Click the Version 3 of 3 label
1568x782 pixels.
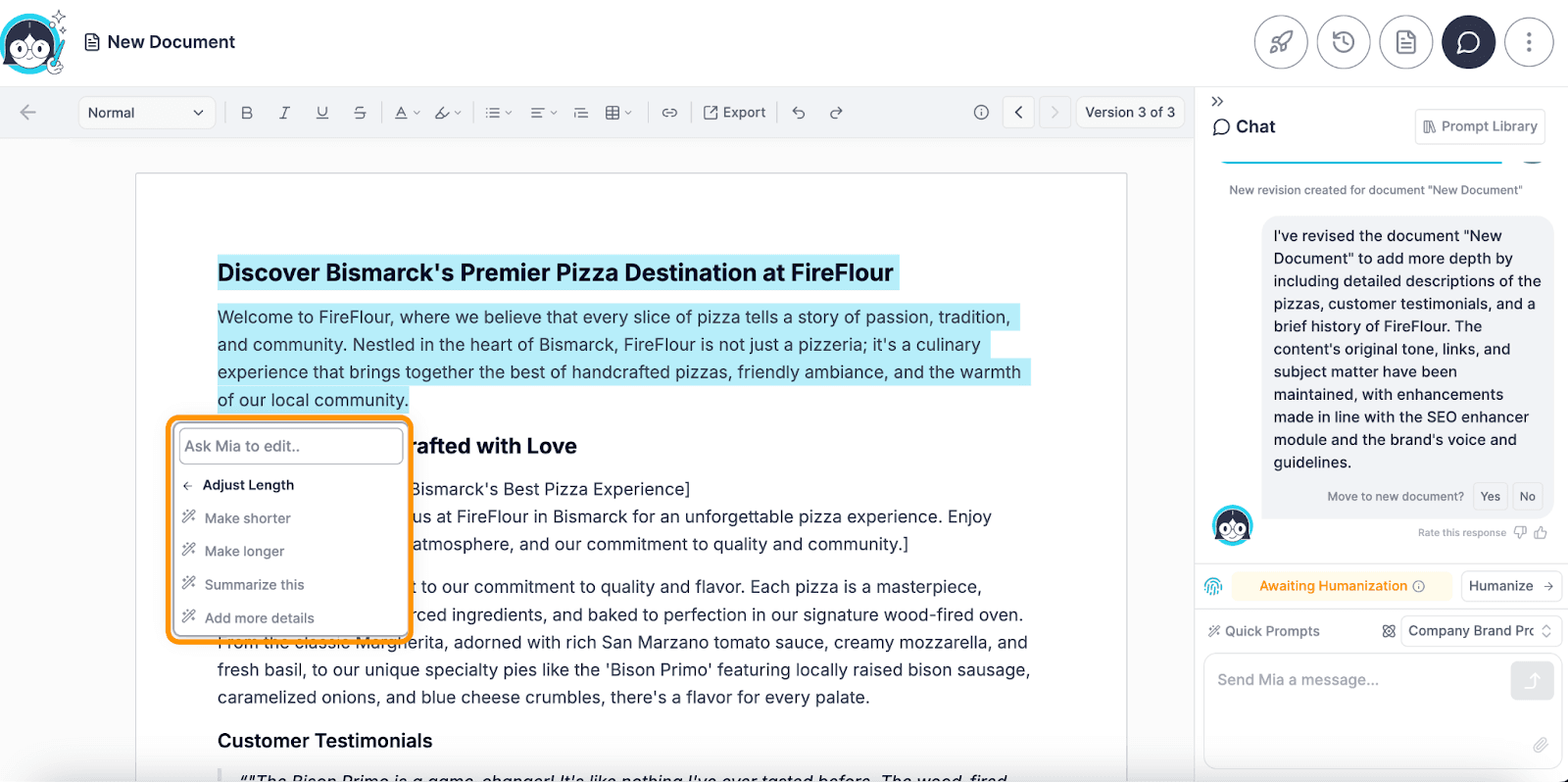[1130, 113]
